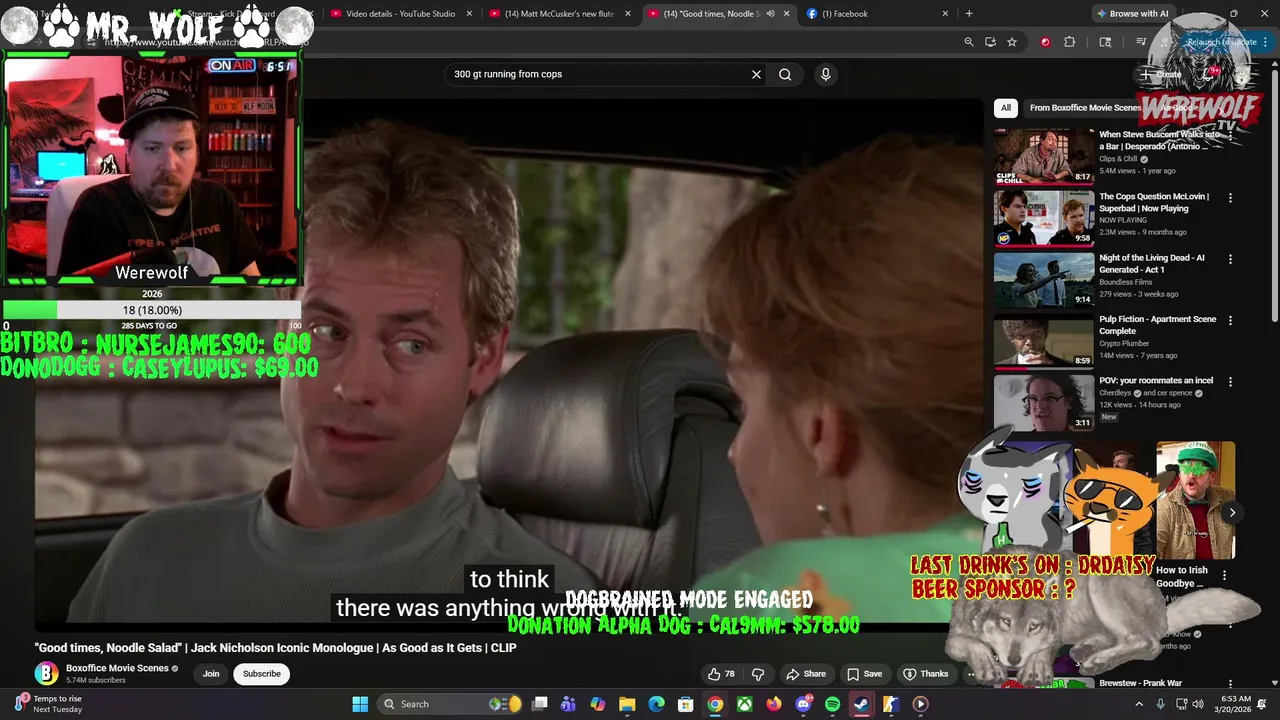Image resolution: width=1280 pixels, height=720 pixels.
Task: Start voice search with the microphone icon
Action: coord(825,74)
